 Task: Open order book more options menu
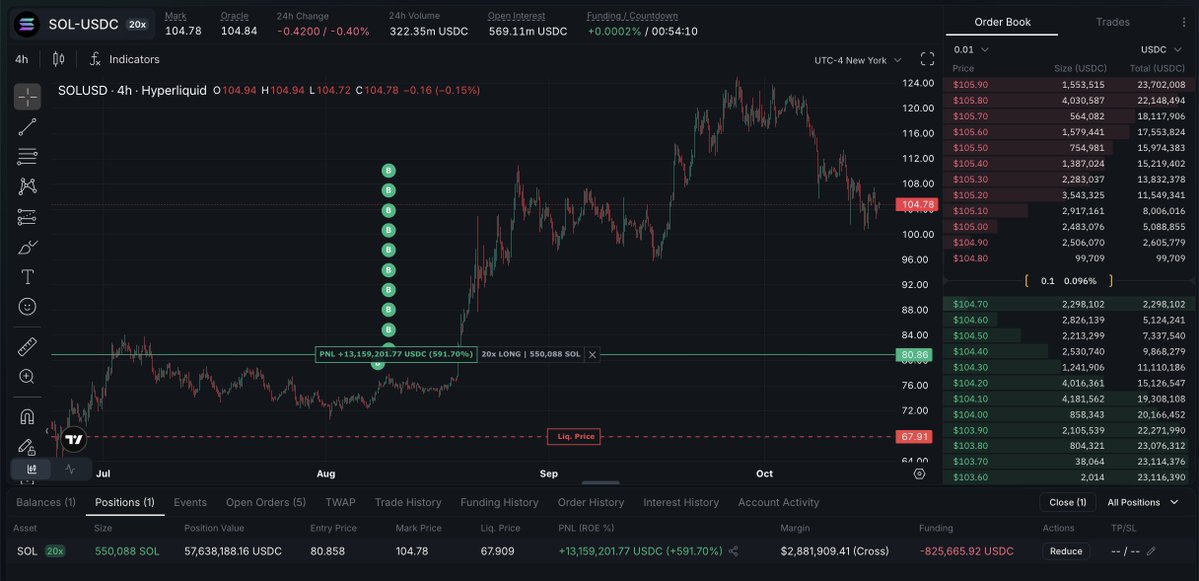(1185, 21)
